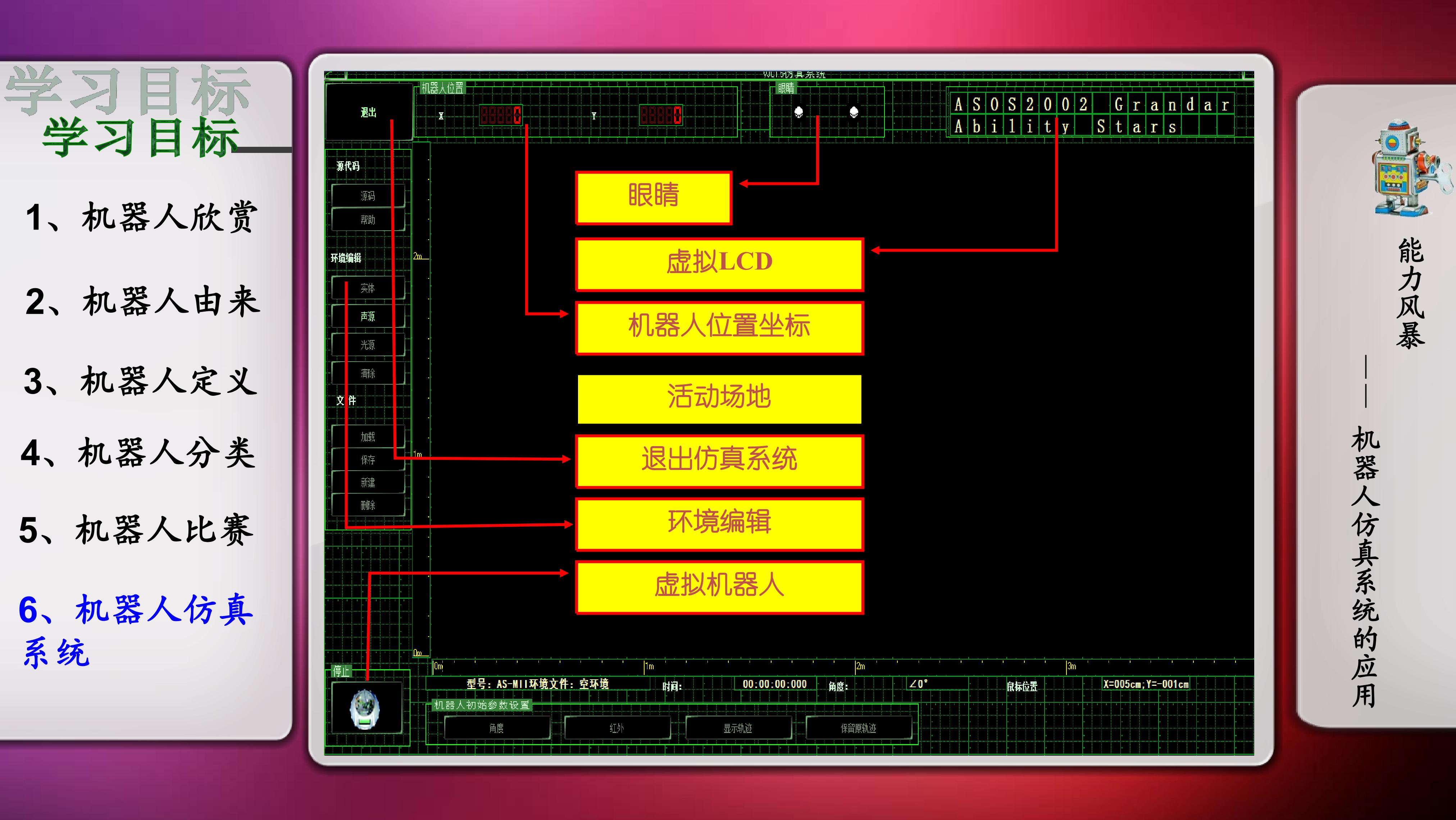Click the 保存 save file button

(368, 460)
